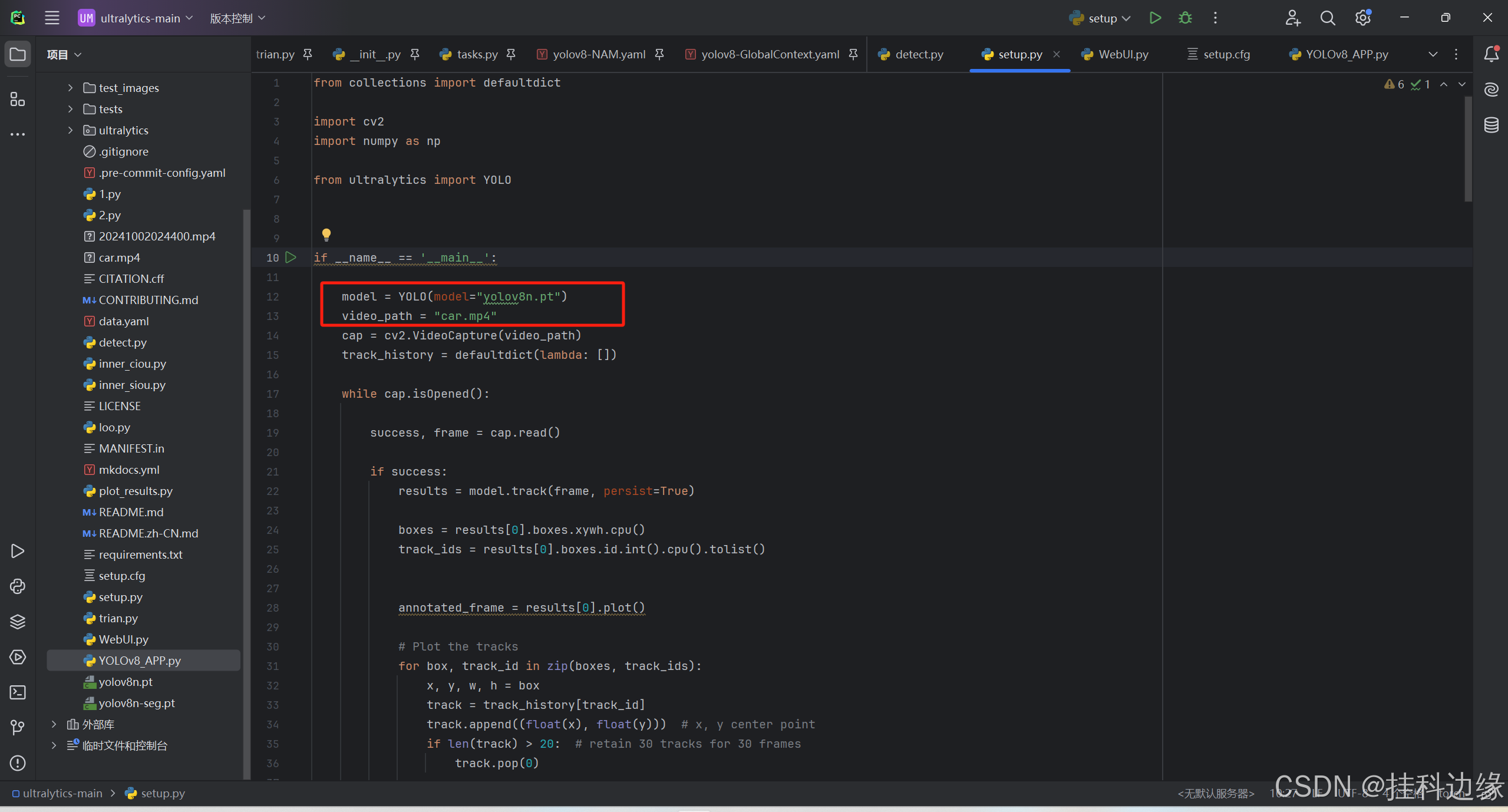Open the Structure tool window icon
Viewport: 1508px width, 812px height.
pyautogui.click(x=18, y=99)
